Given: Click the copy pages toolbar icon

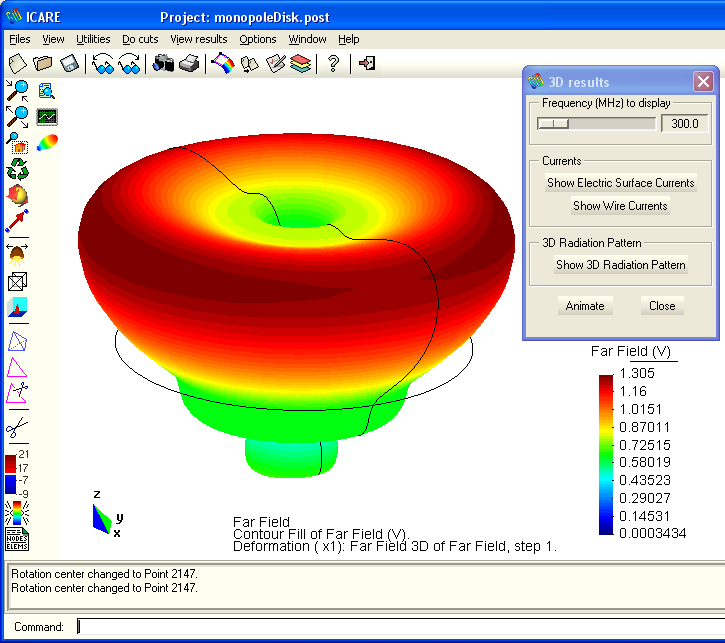Looking at the screenshot, I should tap(250, 64).
